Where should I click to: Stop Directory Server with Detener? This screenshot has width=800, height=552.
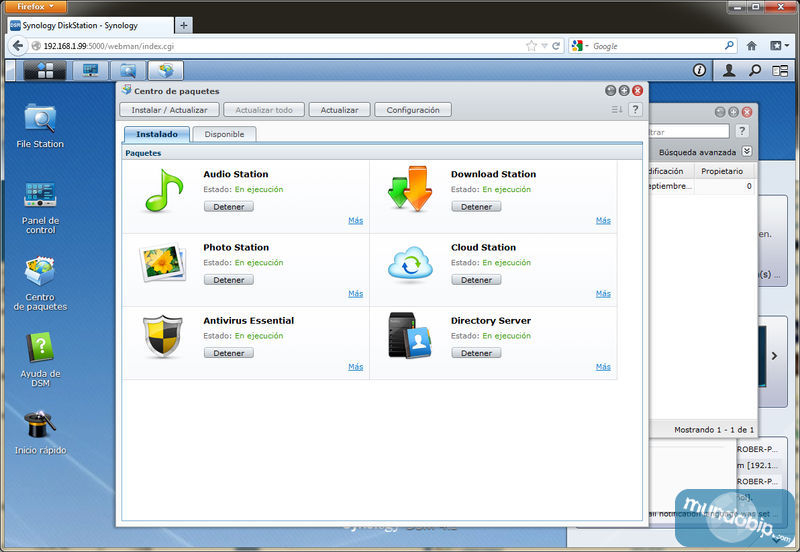tap(476, 353)
